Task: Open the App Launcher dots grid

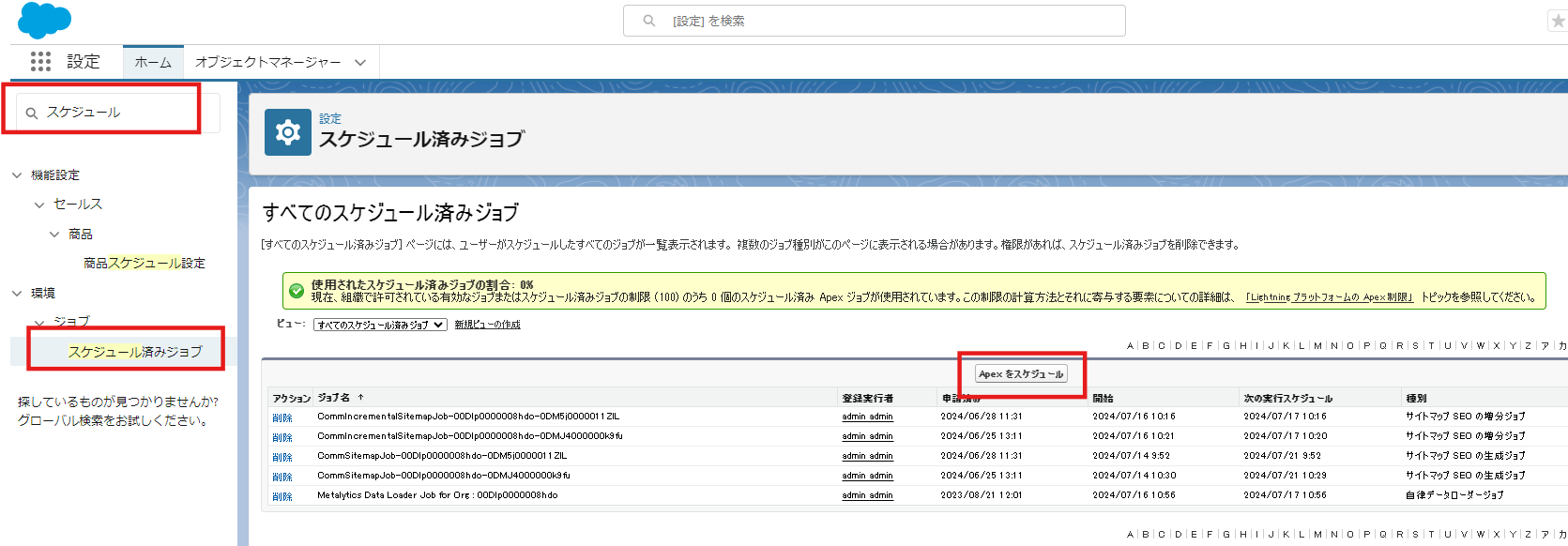Action: [x=40, y=62]
